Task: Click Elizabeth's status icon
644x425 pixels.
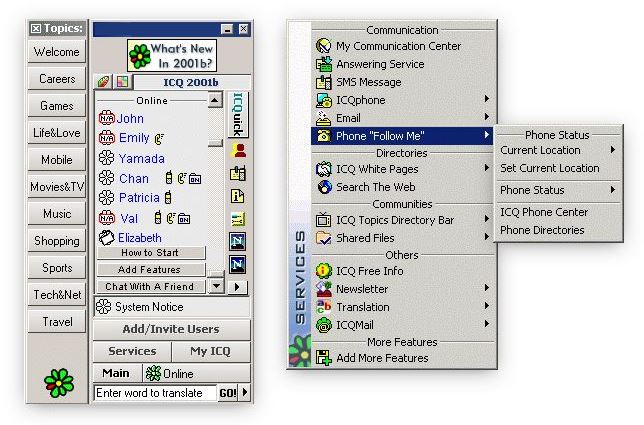Action: click(106, 238)
